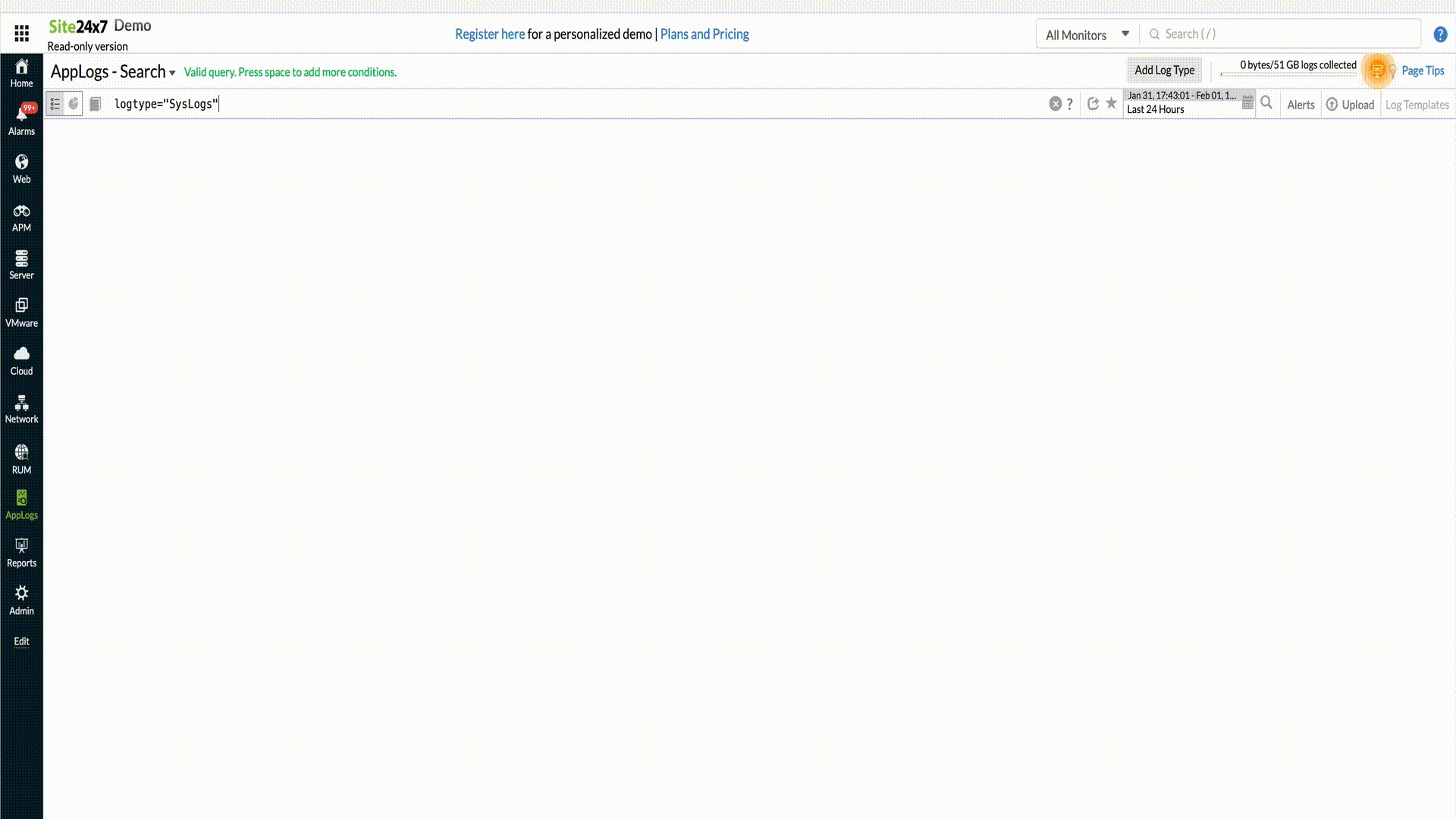Click the Add Log Type button
The height and width of the screenshot is (819, 1456).
click(1165, 70)
